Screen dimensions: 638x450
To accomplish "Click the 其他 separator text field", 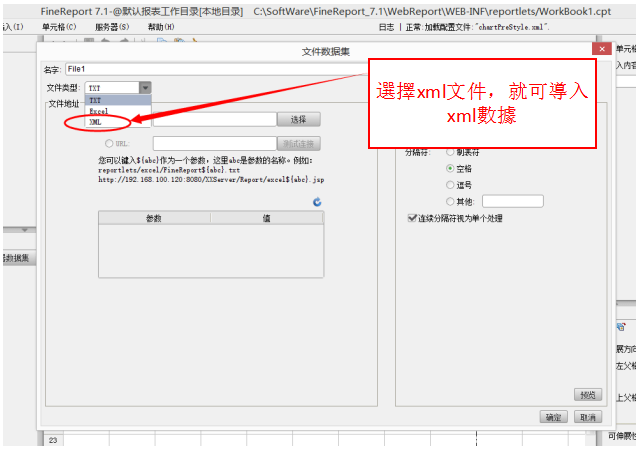I will (x=513, y=201).
